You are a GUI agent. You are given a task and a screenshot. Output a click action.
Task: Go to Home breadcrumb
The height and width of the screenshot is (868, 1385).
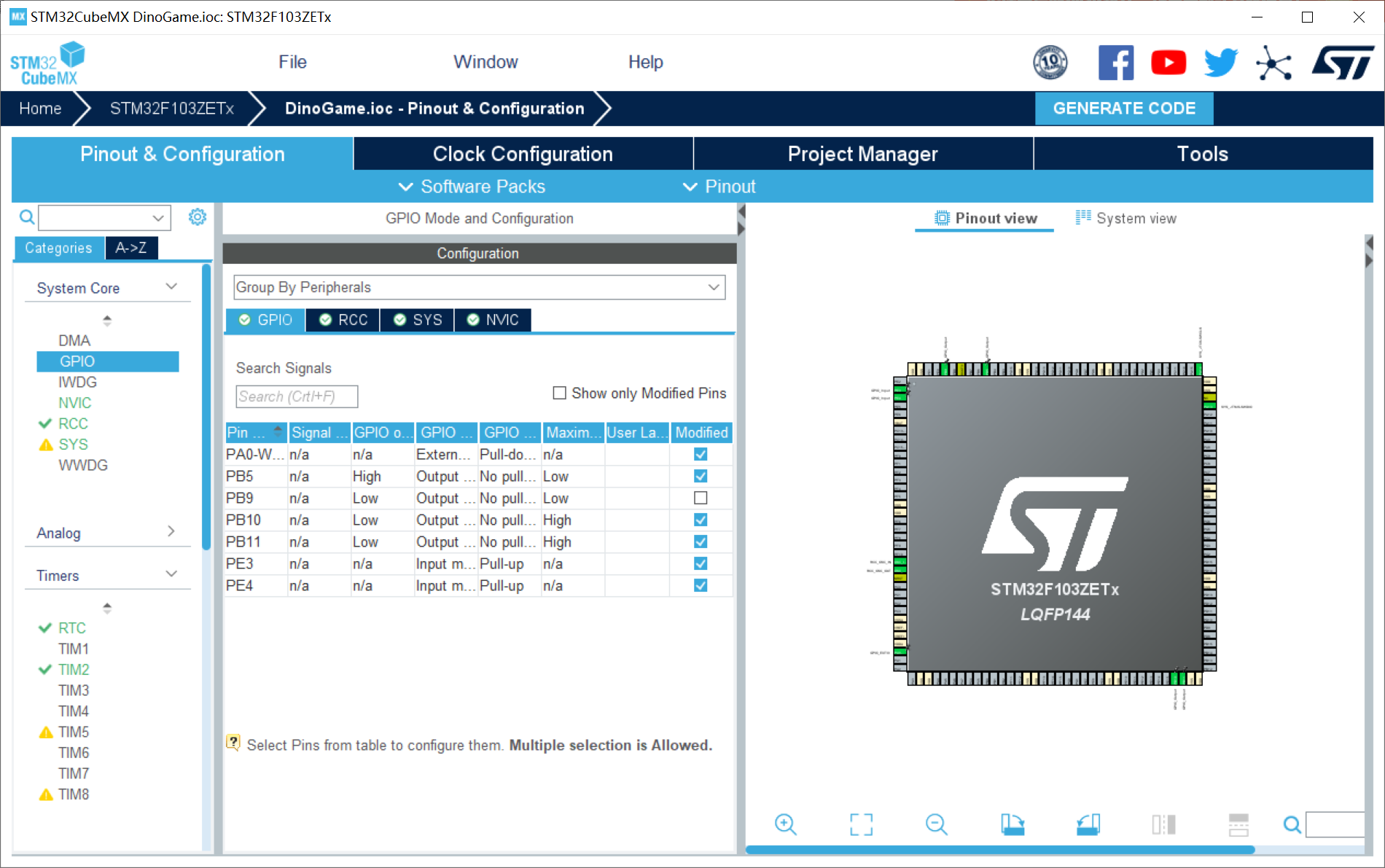tap(40, 109)
